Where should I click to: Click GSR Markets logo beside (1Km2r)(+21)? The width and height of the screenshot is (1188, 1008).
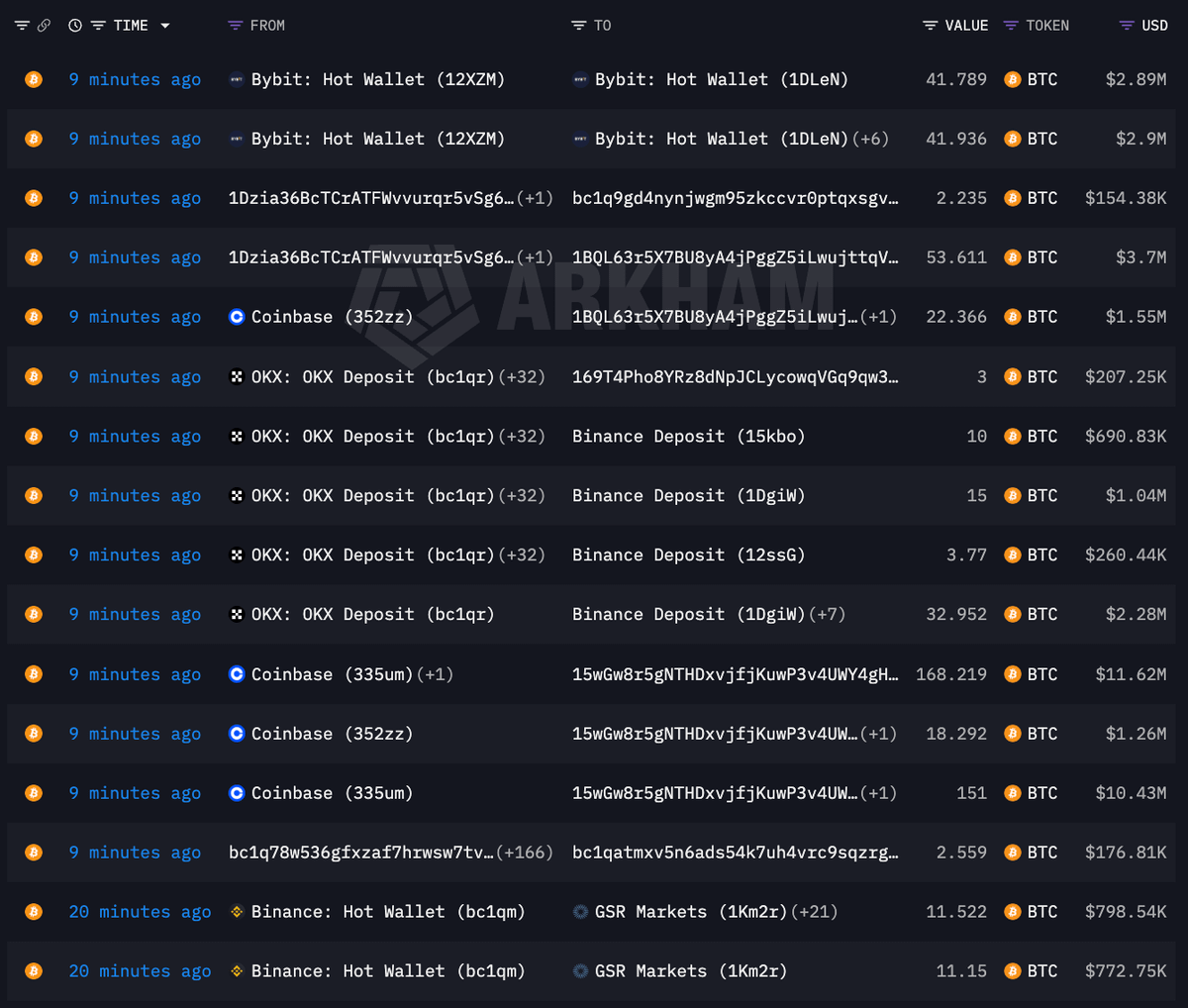coord(580,912)
